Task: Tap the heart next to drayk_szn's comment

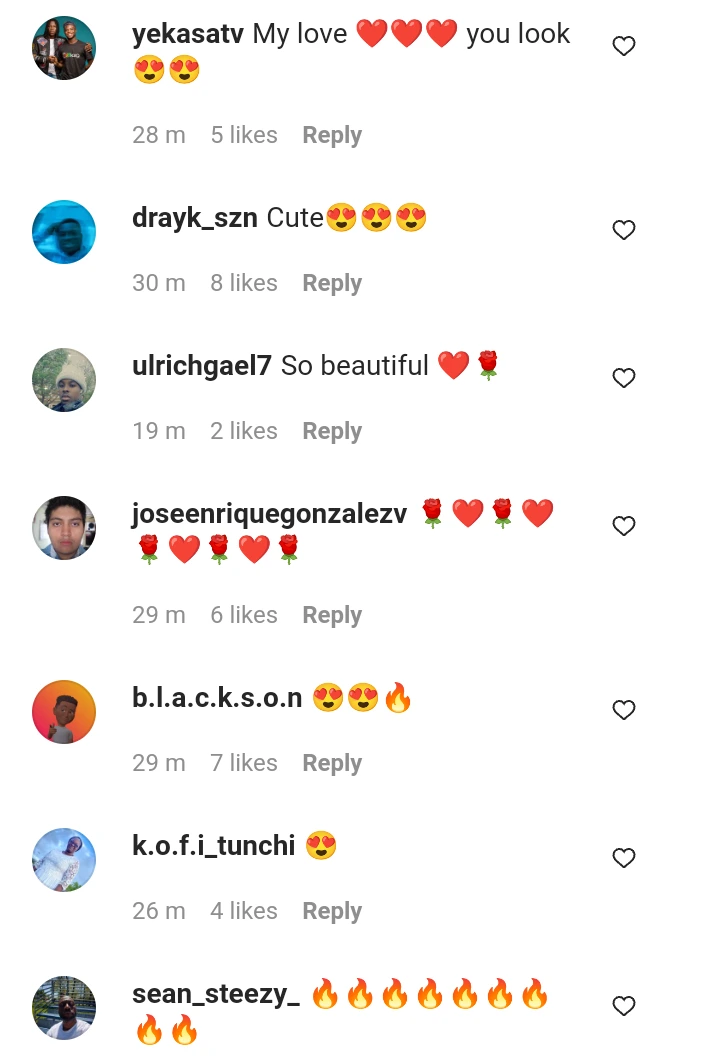Action: [623, 230]
